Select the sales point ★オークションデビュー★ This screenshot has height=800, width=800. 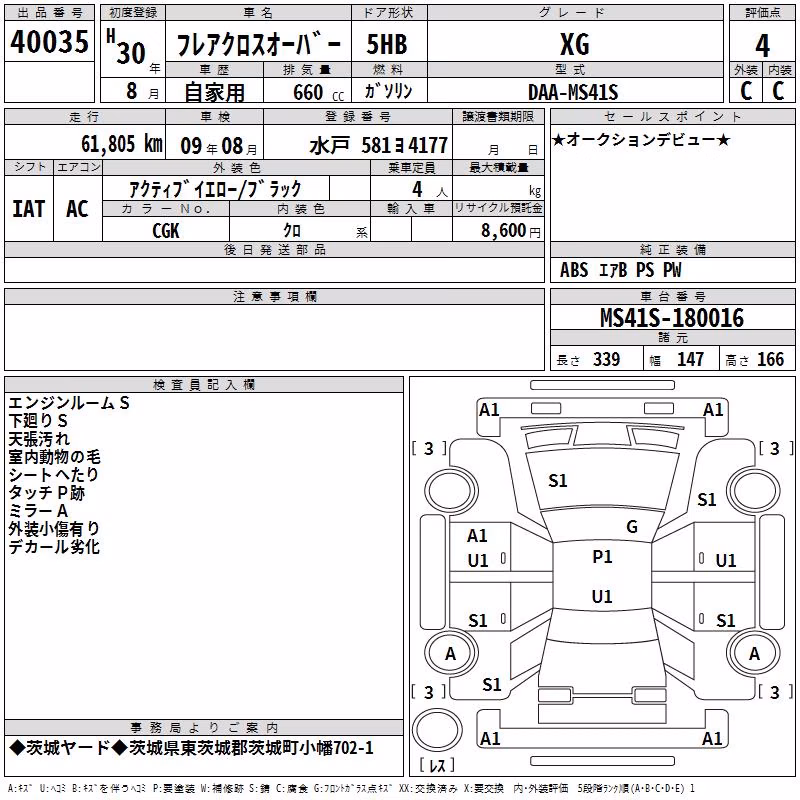(641, 139)
